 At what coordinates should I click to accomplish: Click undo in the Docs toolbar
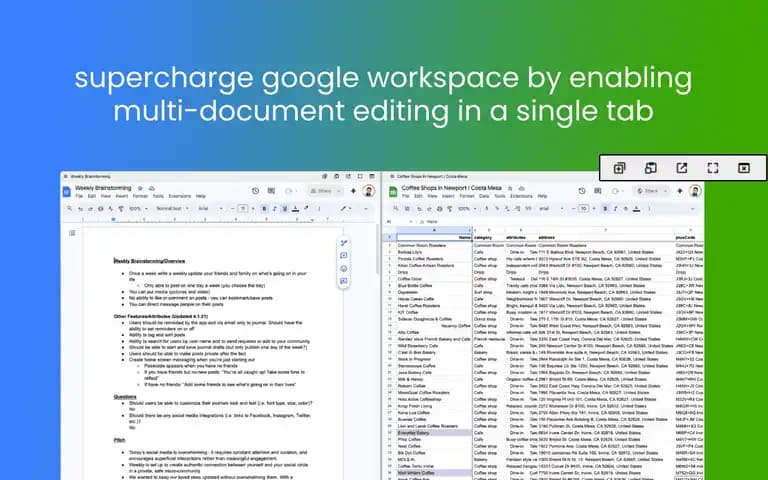[x=80, y=209]
